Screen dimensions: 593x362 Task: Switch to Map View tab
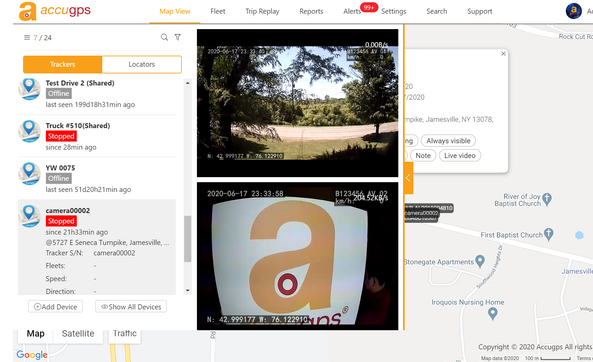click(x=175, y=11)
